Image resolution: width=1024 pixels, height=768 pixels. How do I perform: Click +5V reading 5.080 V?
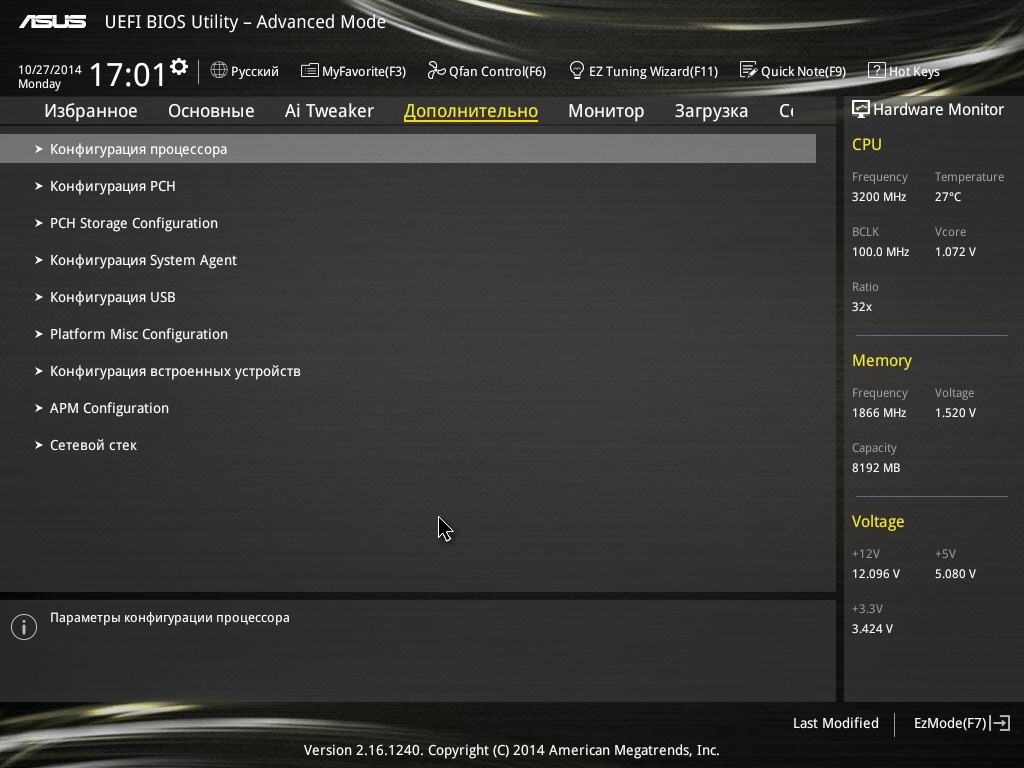coord(955,573)
